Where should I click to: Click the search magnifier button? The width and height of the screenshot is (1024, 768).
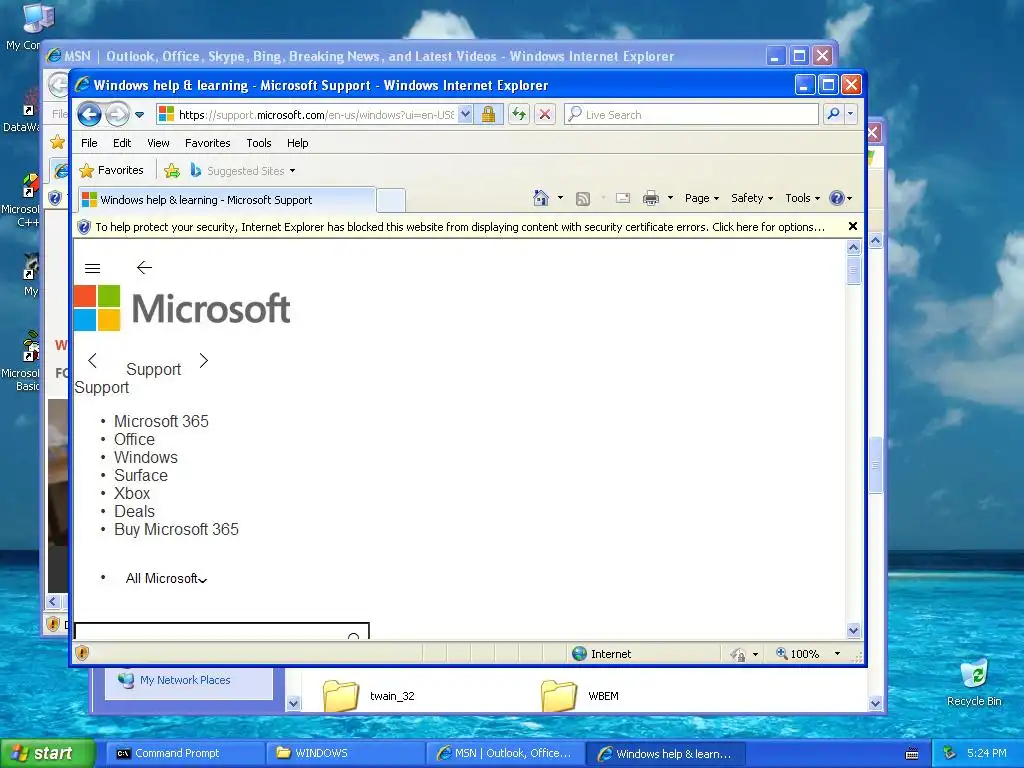tap(833, 114)
